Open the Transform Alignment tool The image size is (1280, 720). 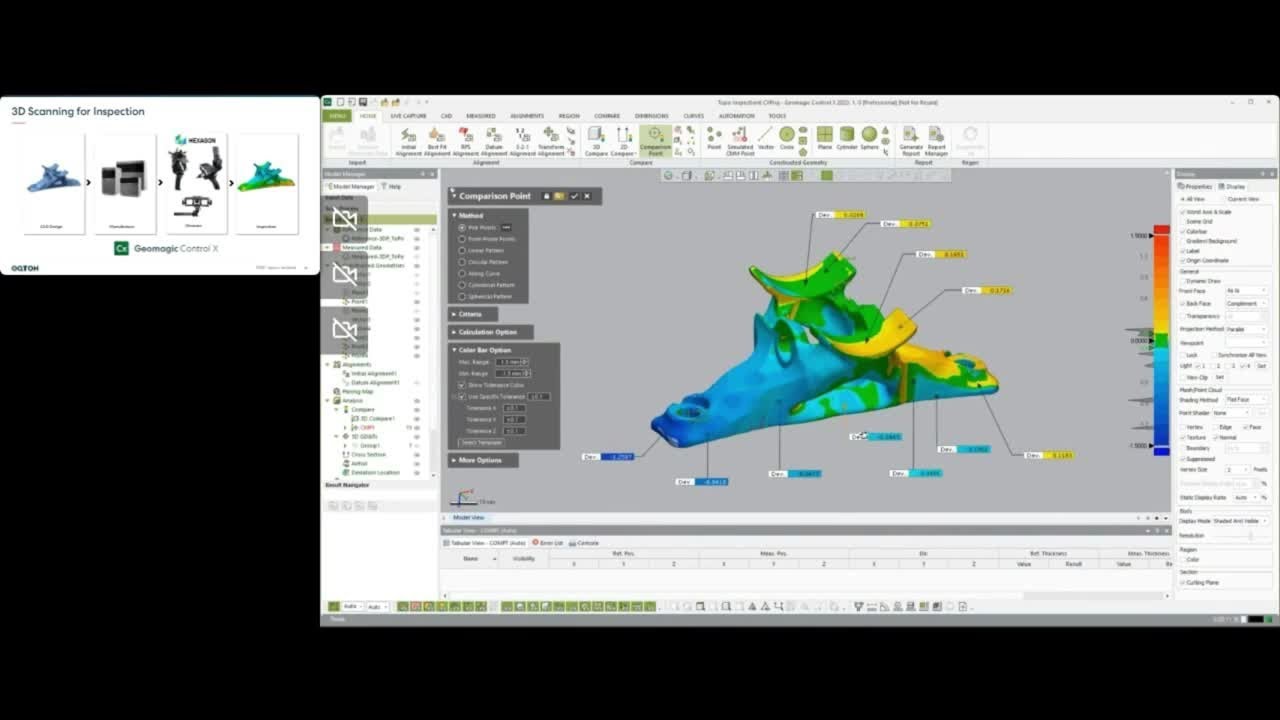(551, 140)
